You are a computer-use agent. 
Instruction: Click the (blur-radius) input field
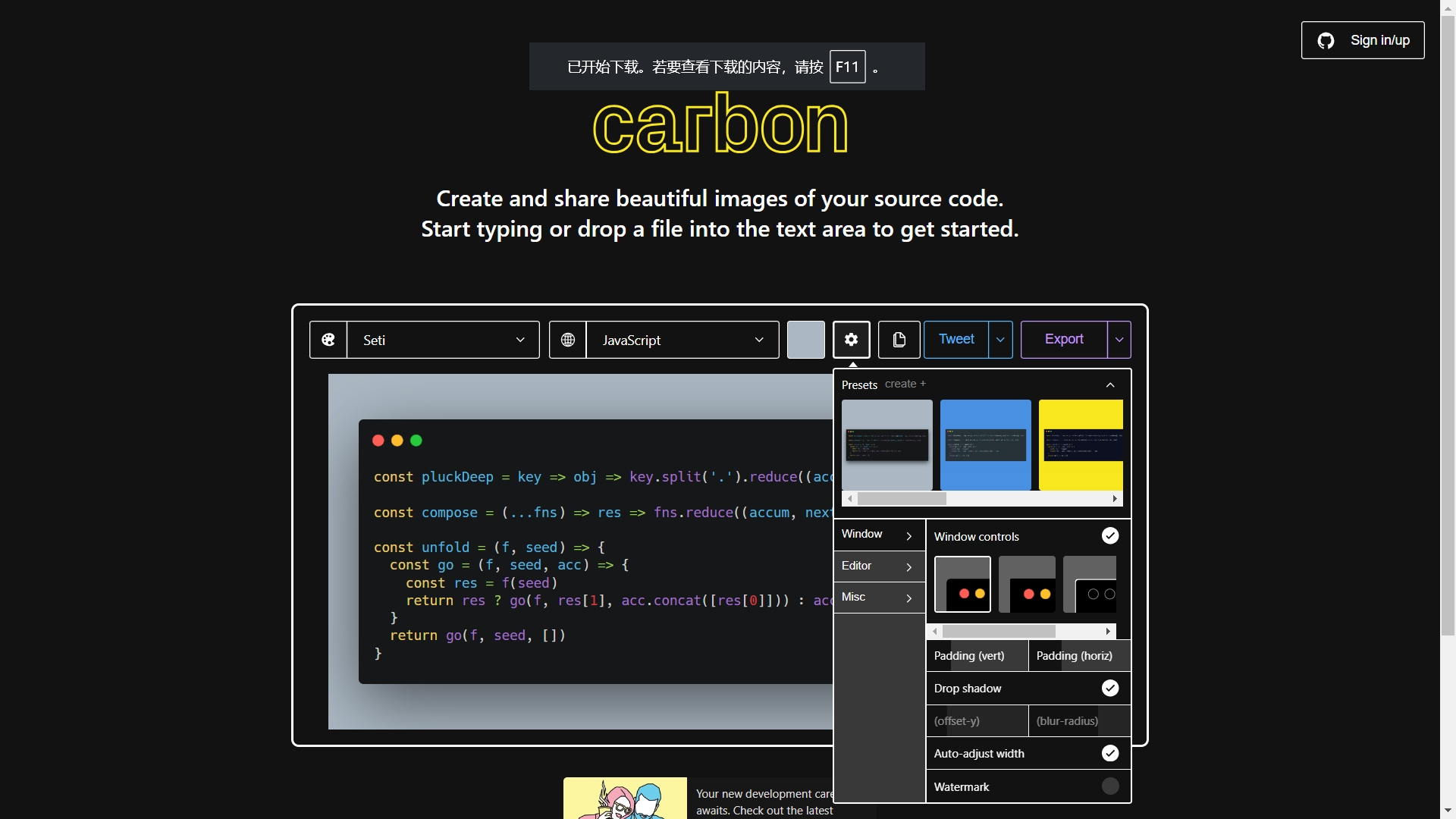click(1080, 721)
